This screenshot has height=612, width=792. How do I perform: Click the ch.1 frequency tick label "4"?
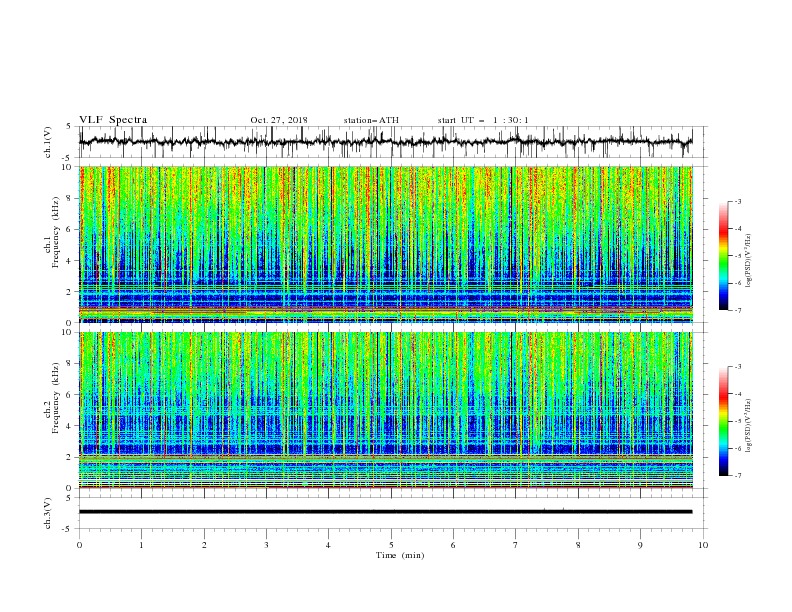click(71, 261)
